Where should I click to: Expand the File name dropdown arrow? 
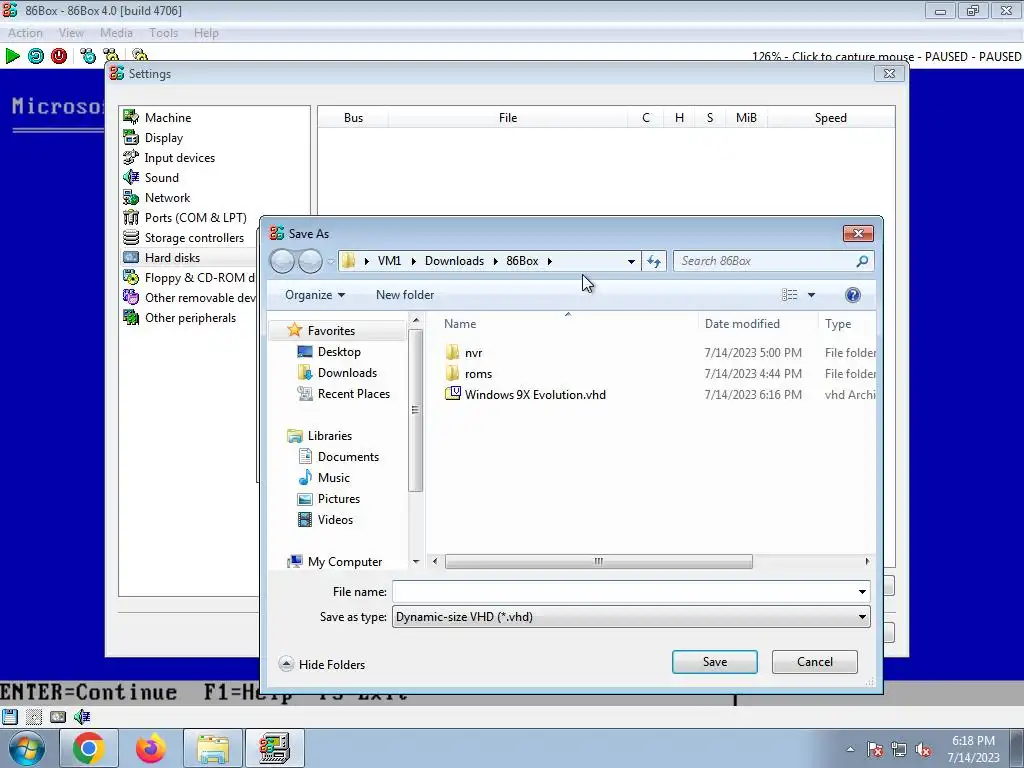tap(862, 592)
